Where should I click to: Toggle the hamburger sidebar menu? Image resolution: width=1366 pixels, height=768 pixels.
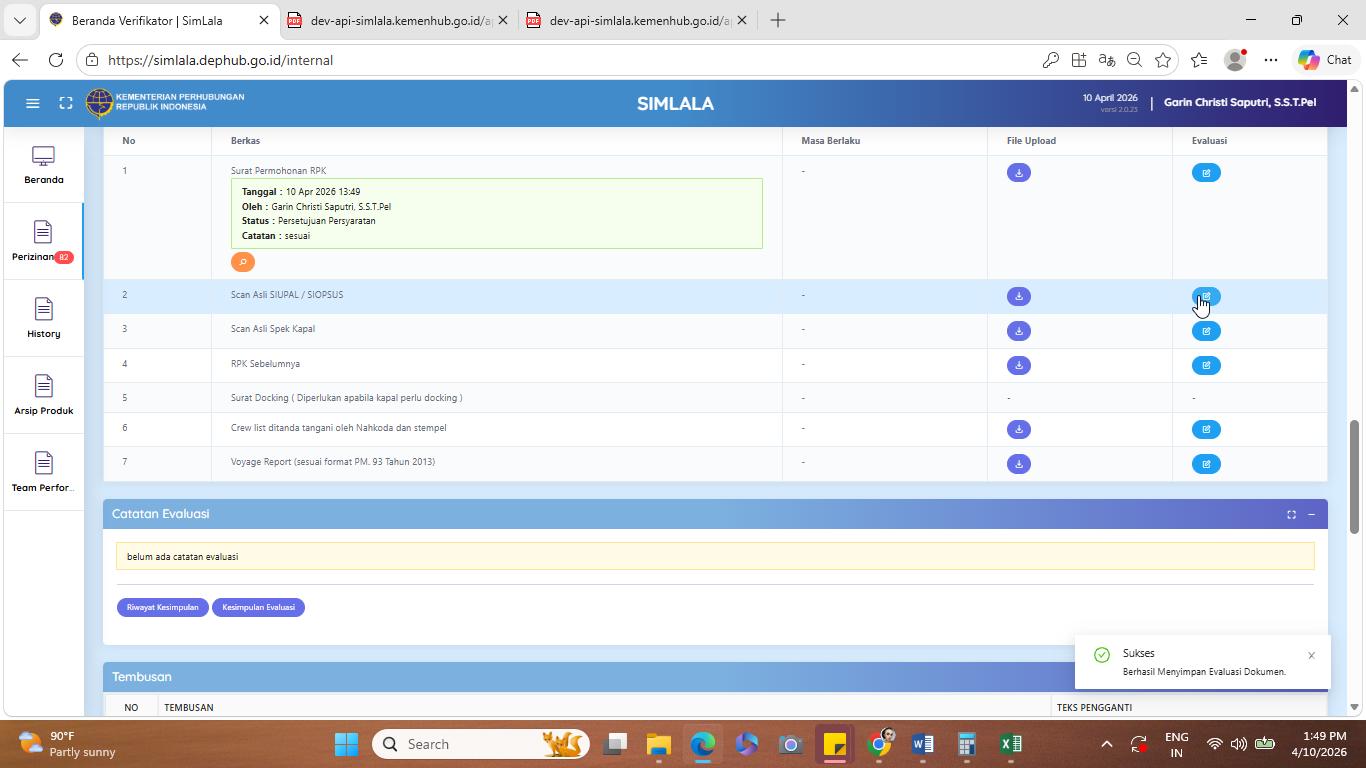pos(32,103)
